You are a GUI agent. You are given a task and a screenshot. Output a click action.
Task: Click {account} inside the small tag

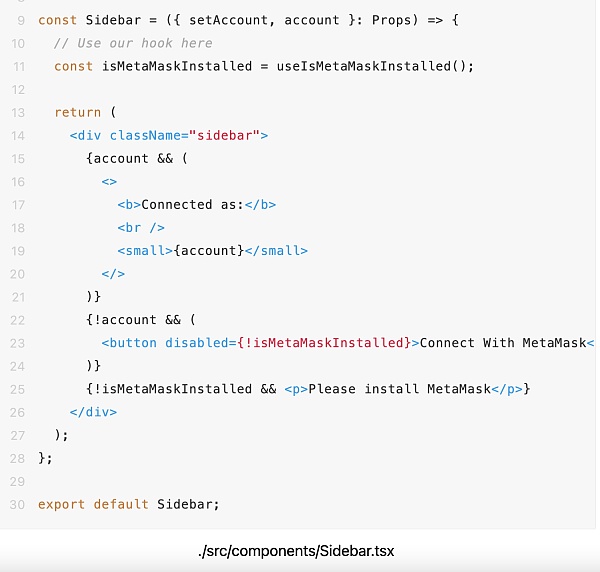click(208, 250)
